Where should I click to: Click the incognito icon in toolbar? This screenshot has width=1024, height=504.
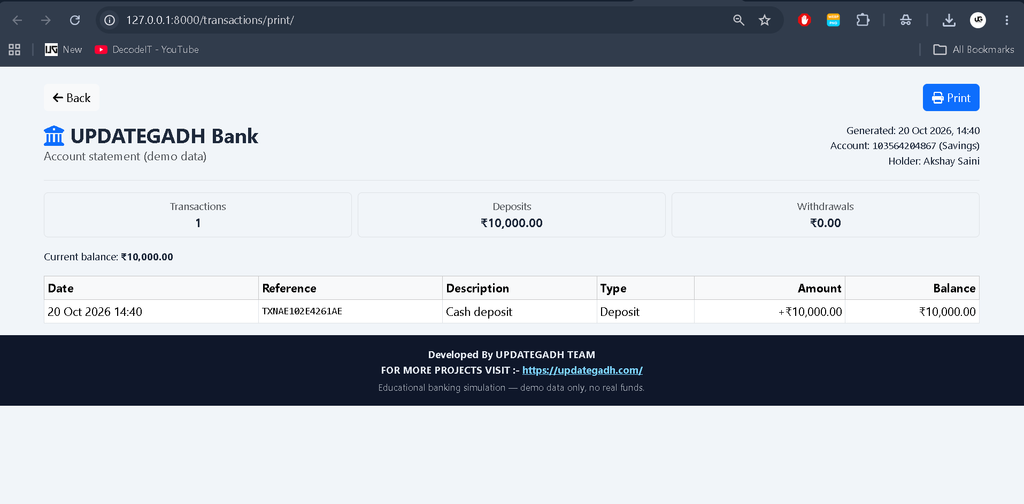tap(905, 20)
